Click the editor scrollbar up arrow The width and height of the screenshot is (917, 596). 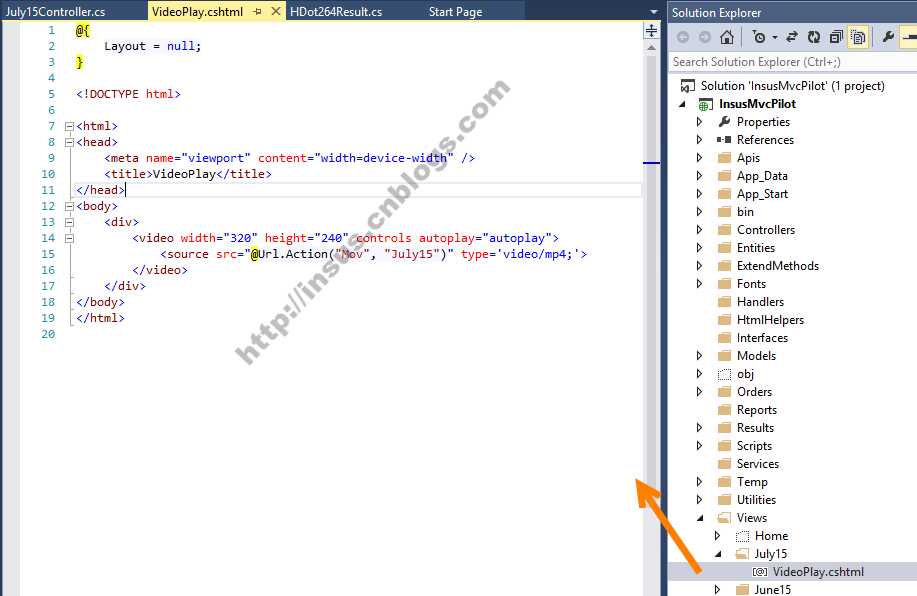[651, 49]
